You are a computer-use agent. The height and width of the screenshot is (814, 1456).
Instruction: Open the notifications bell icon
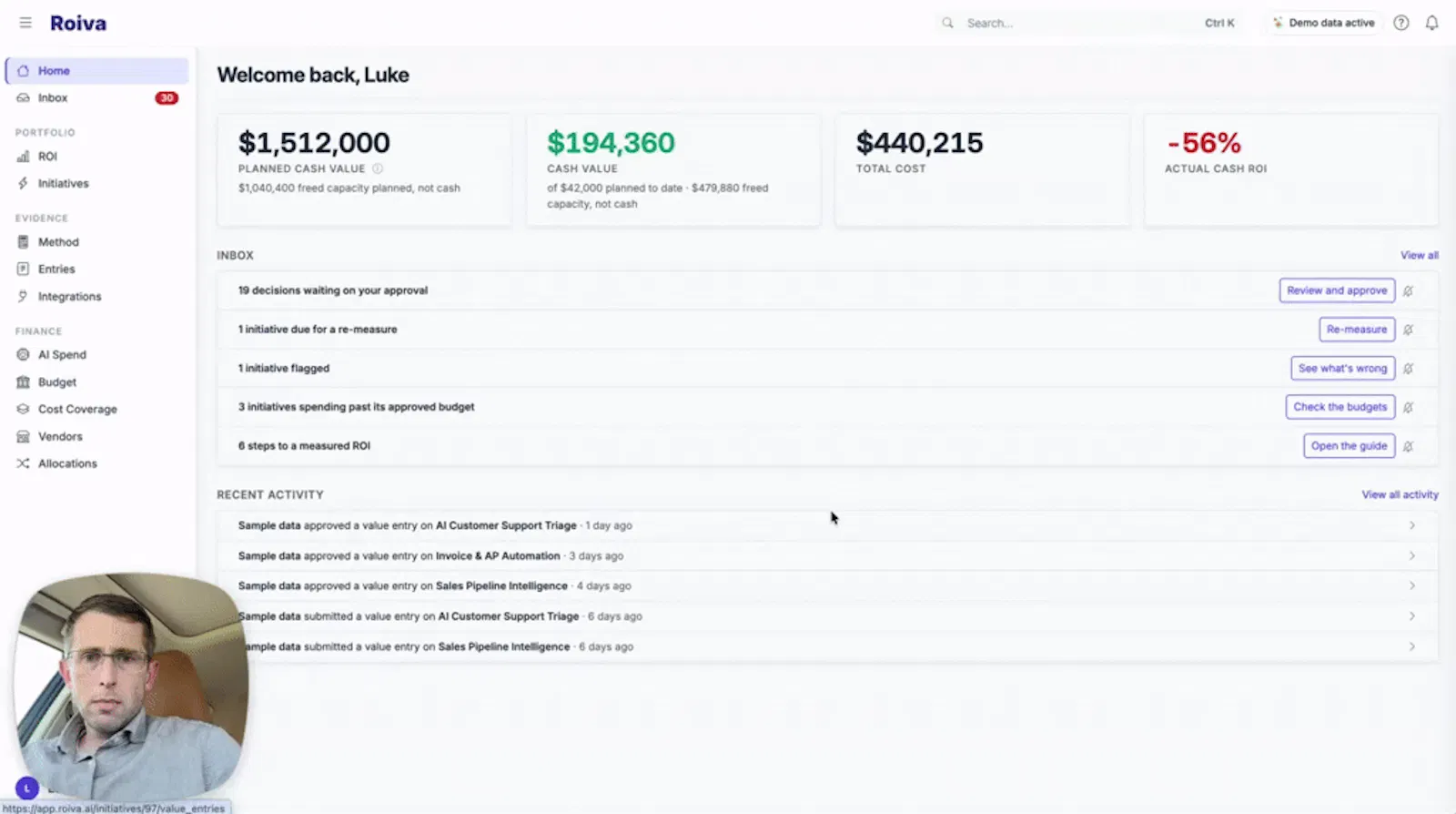click(1431, 23)
